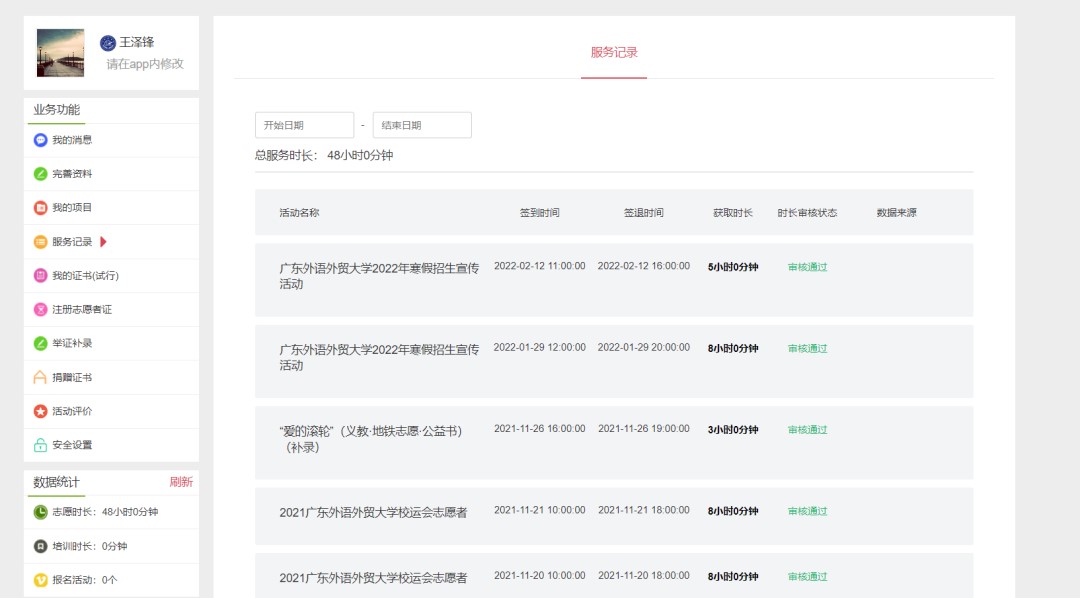Click the user profile avatar photo
This screenshot has width=1080, height=598.
(x=61, y=53)
